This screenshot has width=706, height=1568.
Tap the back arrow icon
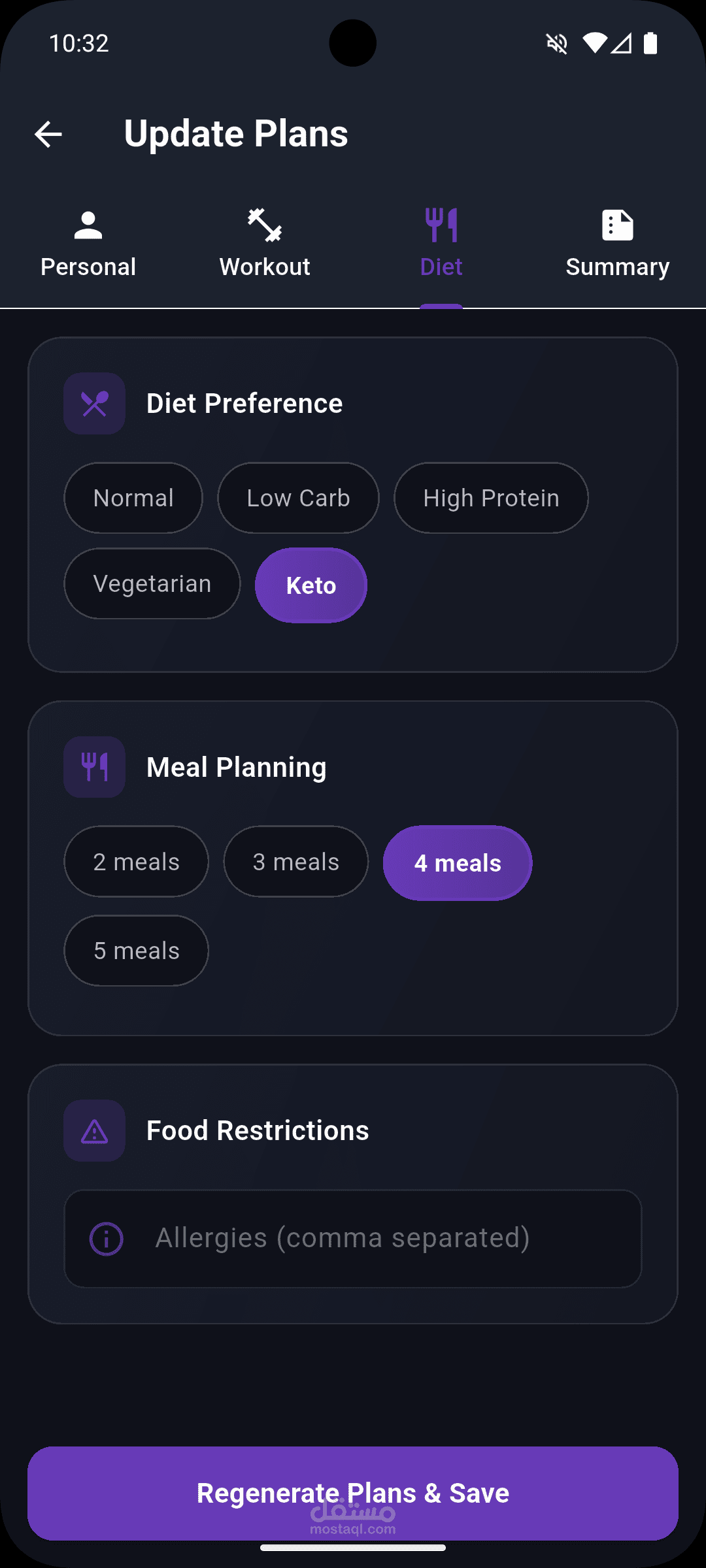click(x=48, y=135)
